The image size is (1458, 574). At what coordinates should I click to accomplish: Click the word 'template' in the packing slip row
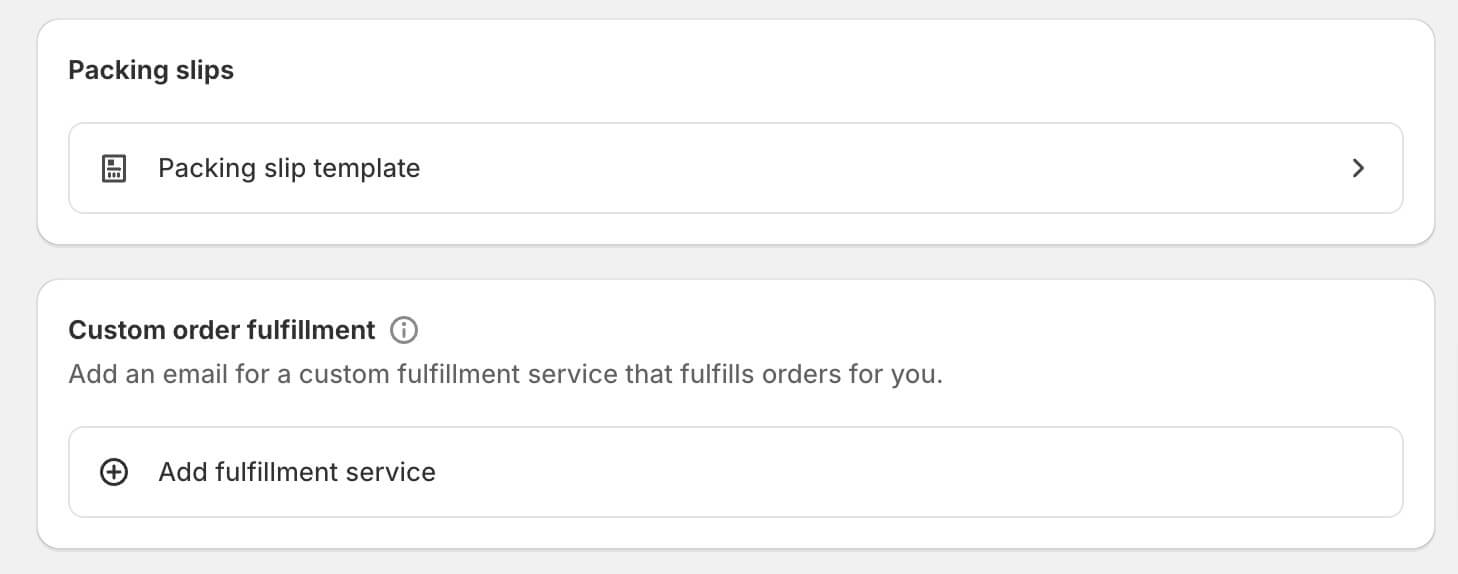click(x=366, y=168)
